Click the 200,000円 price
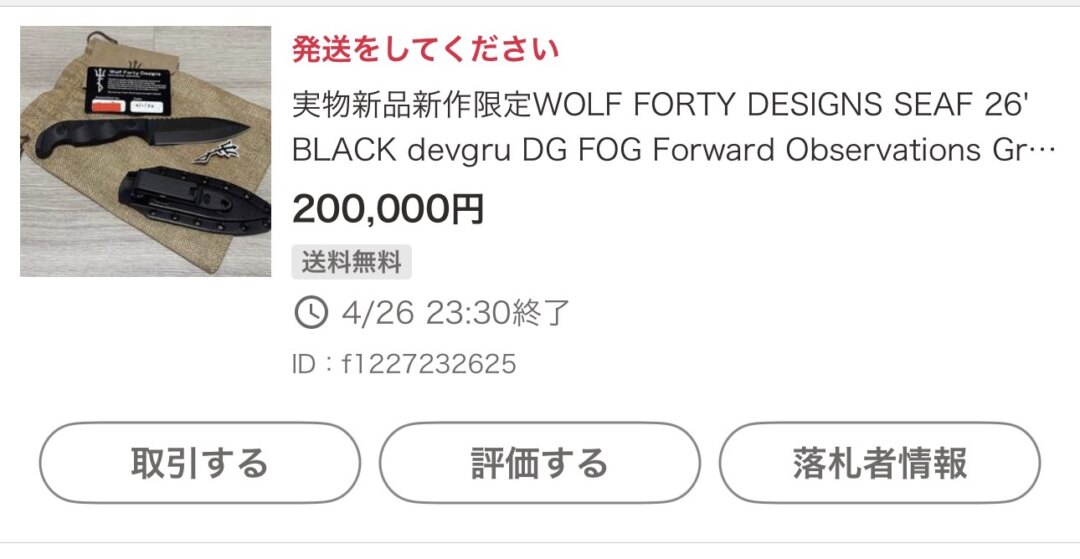The width and height of the screenshot is (1080, 559). (388, 210)
